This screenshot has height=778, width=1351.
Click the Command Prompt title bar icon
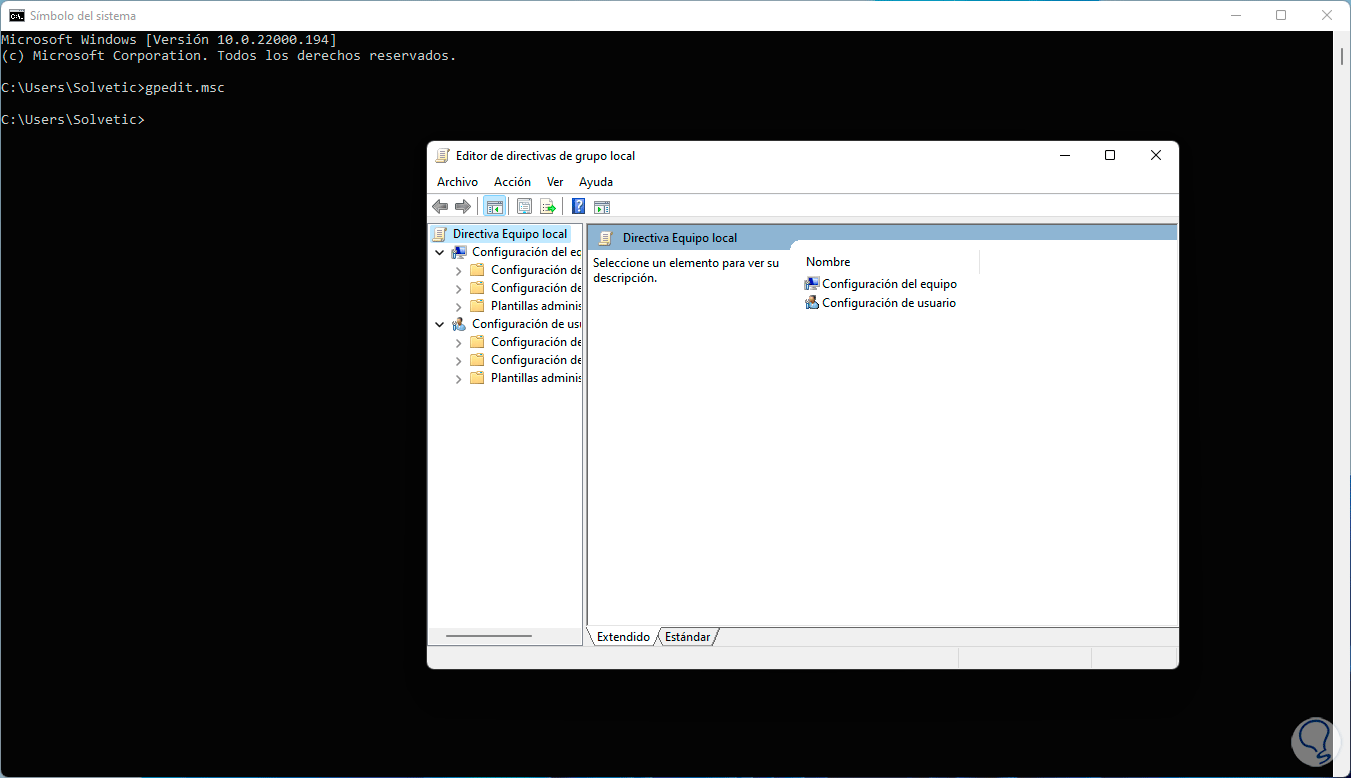pyautogui.click(x=17, y=15)
